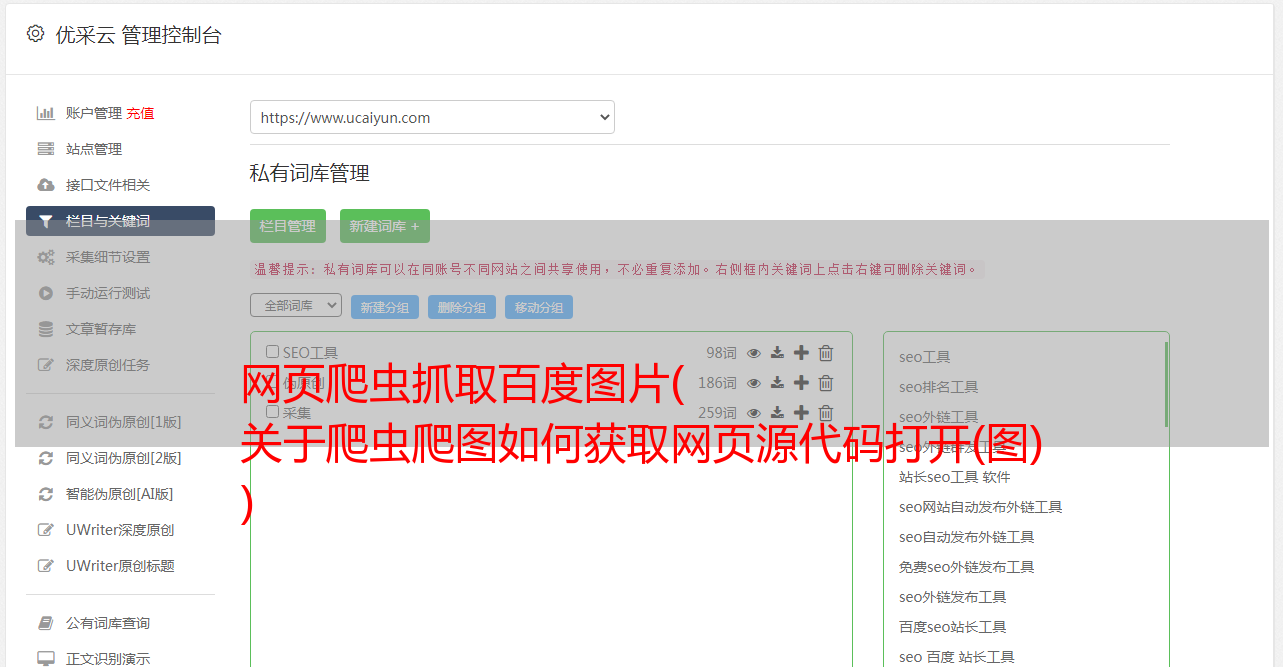
Task: Click the filter icon for 栏目与关键词
Action: click(x=45, y=221)
